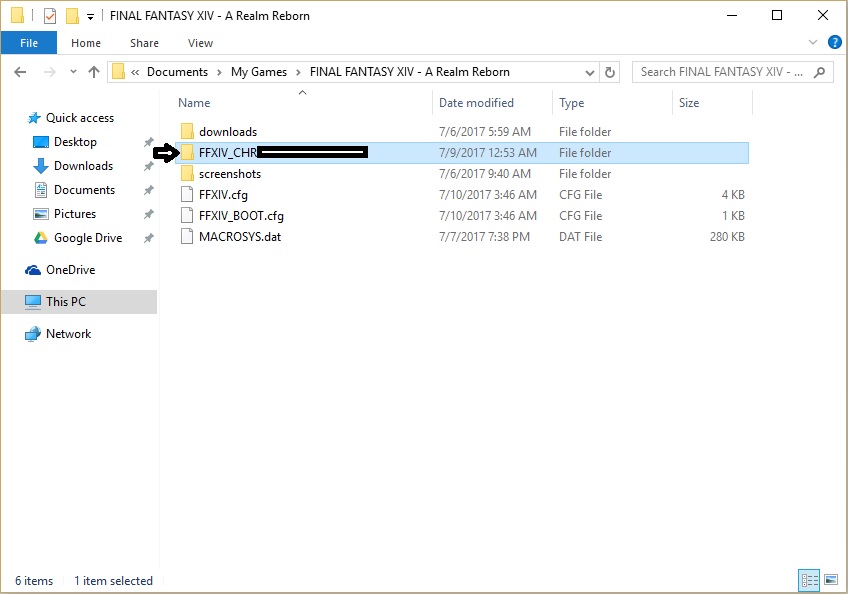Image resolution: width=848 pixels, height=594 pixels.
Task: Sort by the Name column header
Action: coord(194,103)
